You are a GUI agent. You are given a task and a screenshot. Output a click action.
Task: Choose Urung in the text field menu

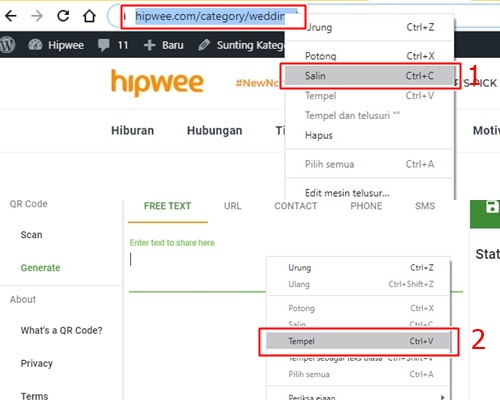click(x=358, y=268)
